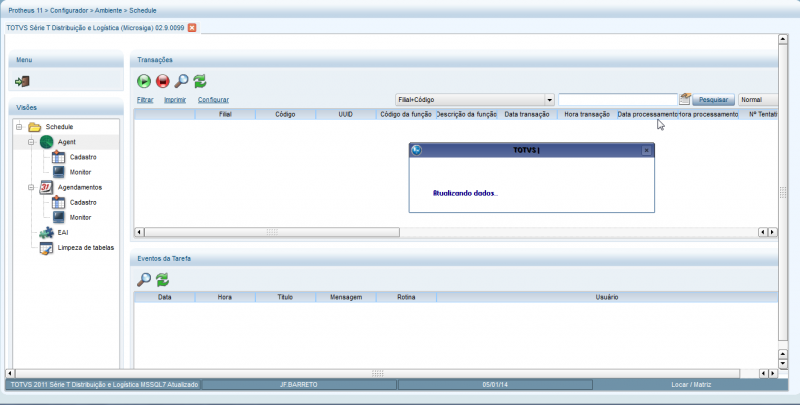
Task: Click the 05/01/14 date in status bar
Action: [495, 385]
